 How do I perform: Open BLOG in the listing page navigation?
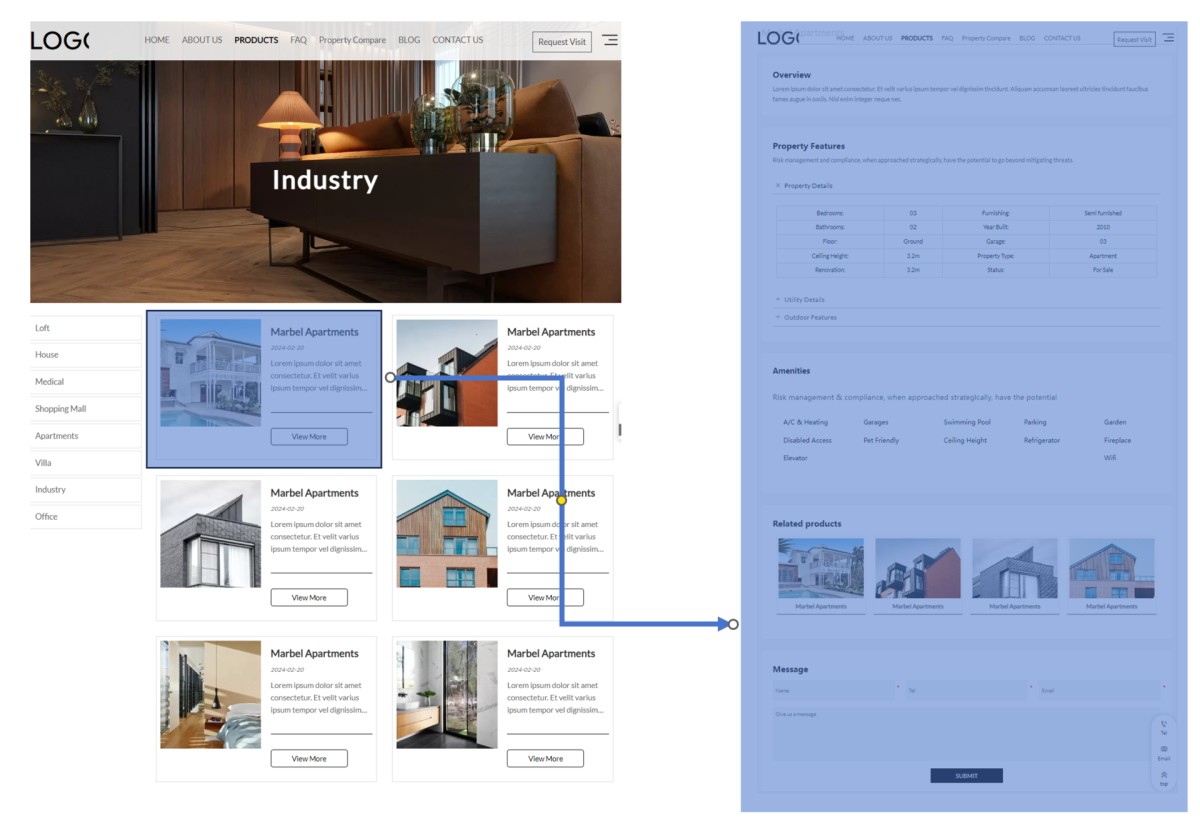(x=409, y=40)
